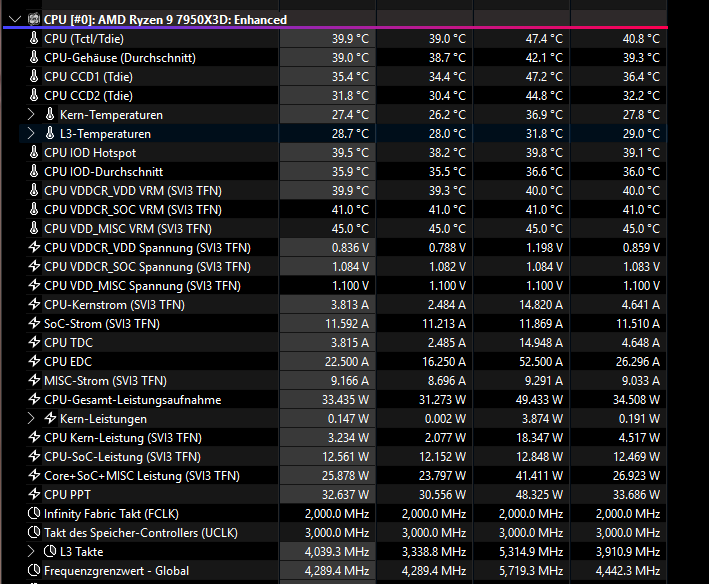Viewport: 709px width, 584px height.
Task: Click the 48.325 W value in CPU PPT row
Action: coord(539,495)
